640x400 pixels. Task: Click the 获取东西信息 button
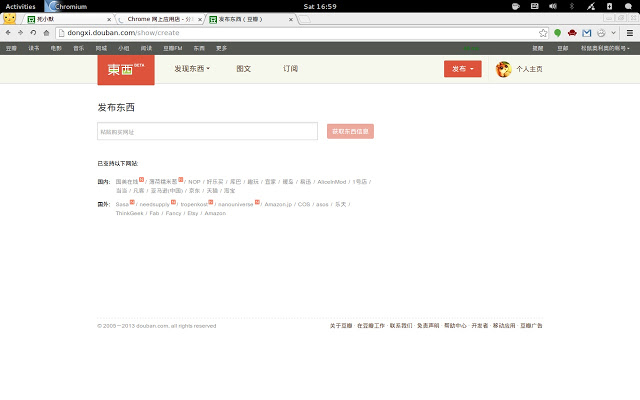coord(350,131)
